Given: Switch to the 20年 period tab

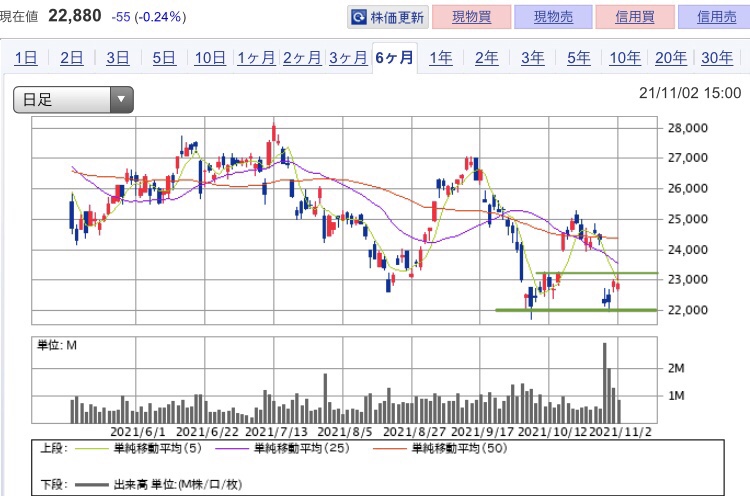Looking at the screenshot, I should (x=671, y=58).
